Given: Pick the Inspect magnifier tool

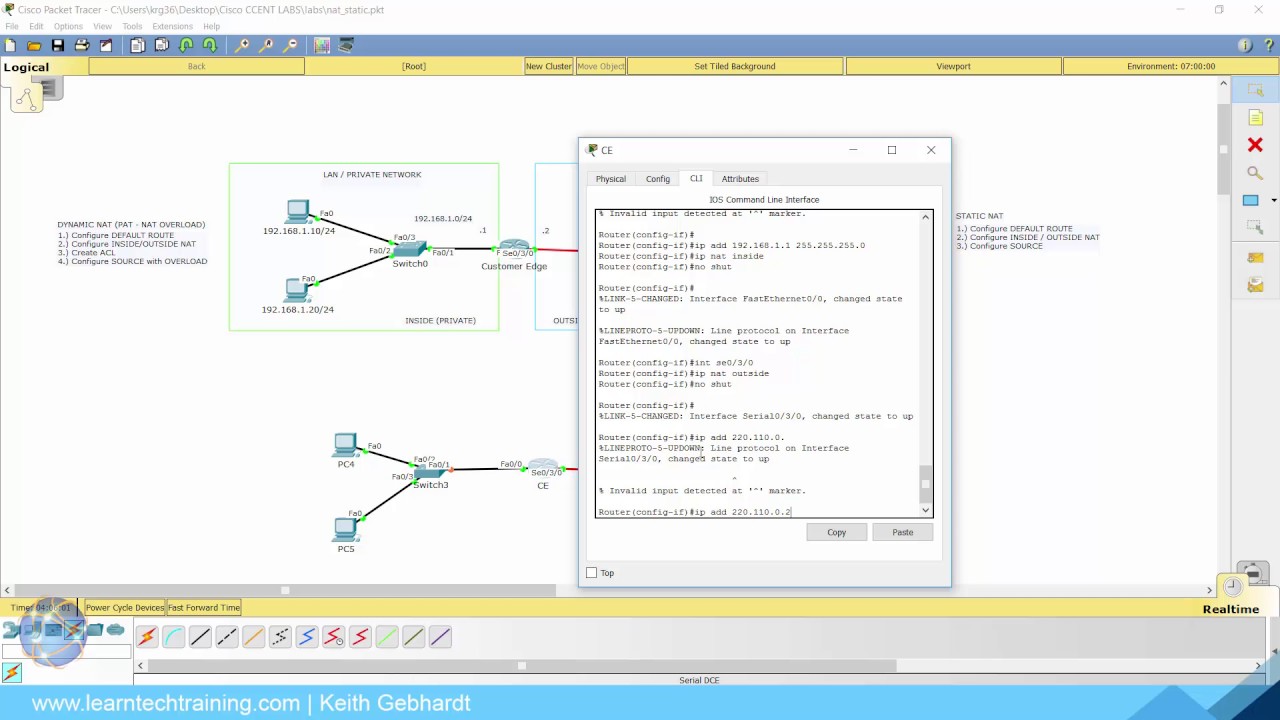Looking at the screenshot, I should (1255, 173).
